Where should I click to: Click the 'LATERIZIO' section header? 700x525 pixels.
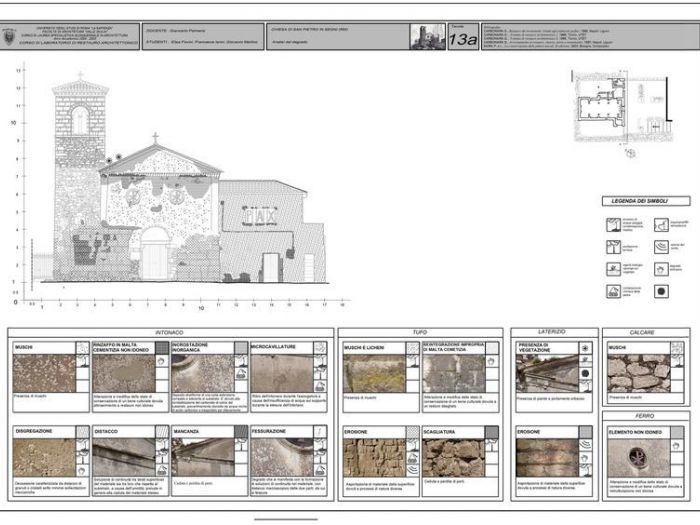pos(554,332)
